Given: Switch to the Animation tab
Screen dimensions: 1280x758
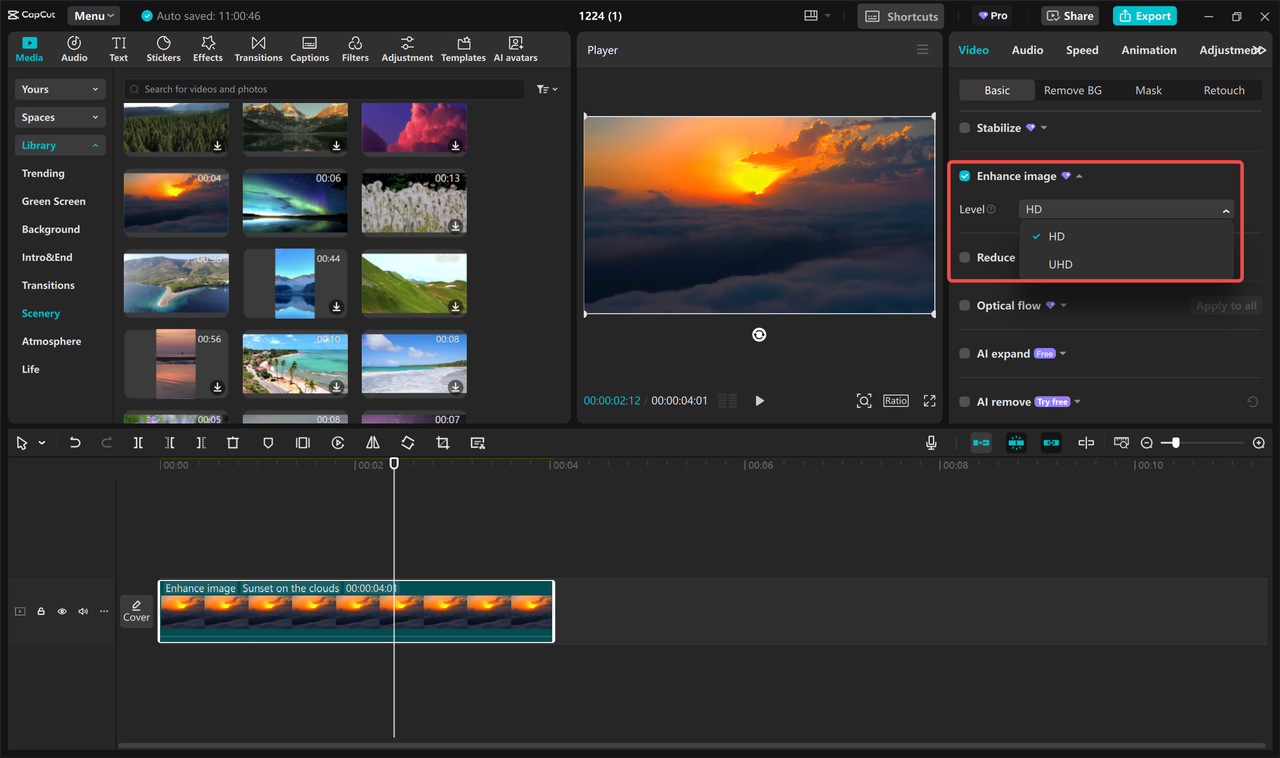Looking at the screenshot, I should point(1148,50).
